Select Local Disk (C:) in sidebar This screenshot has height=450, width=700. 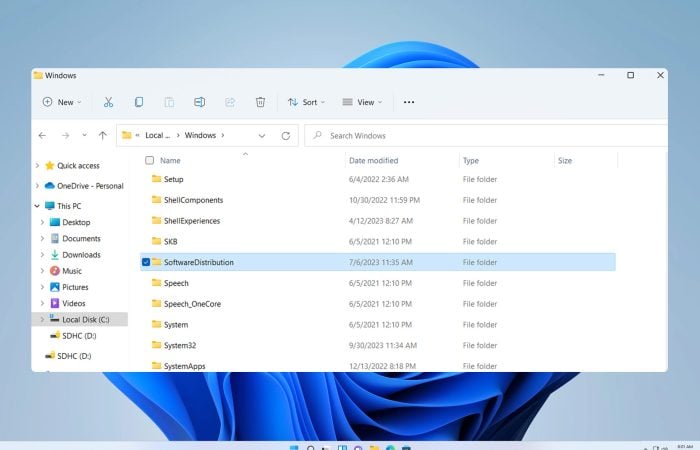(x=86, y=319)
